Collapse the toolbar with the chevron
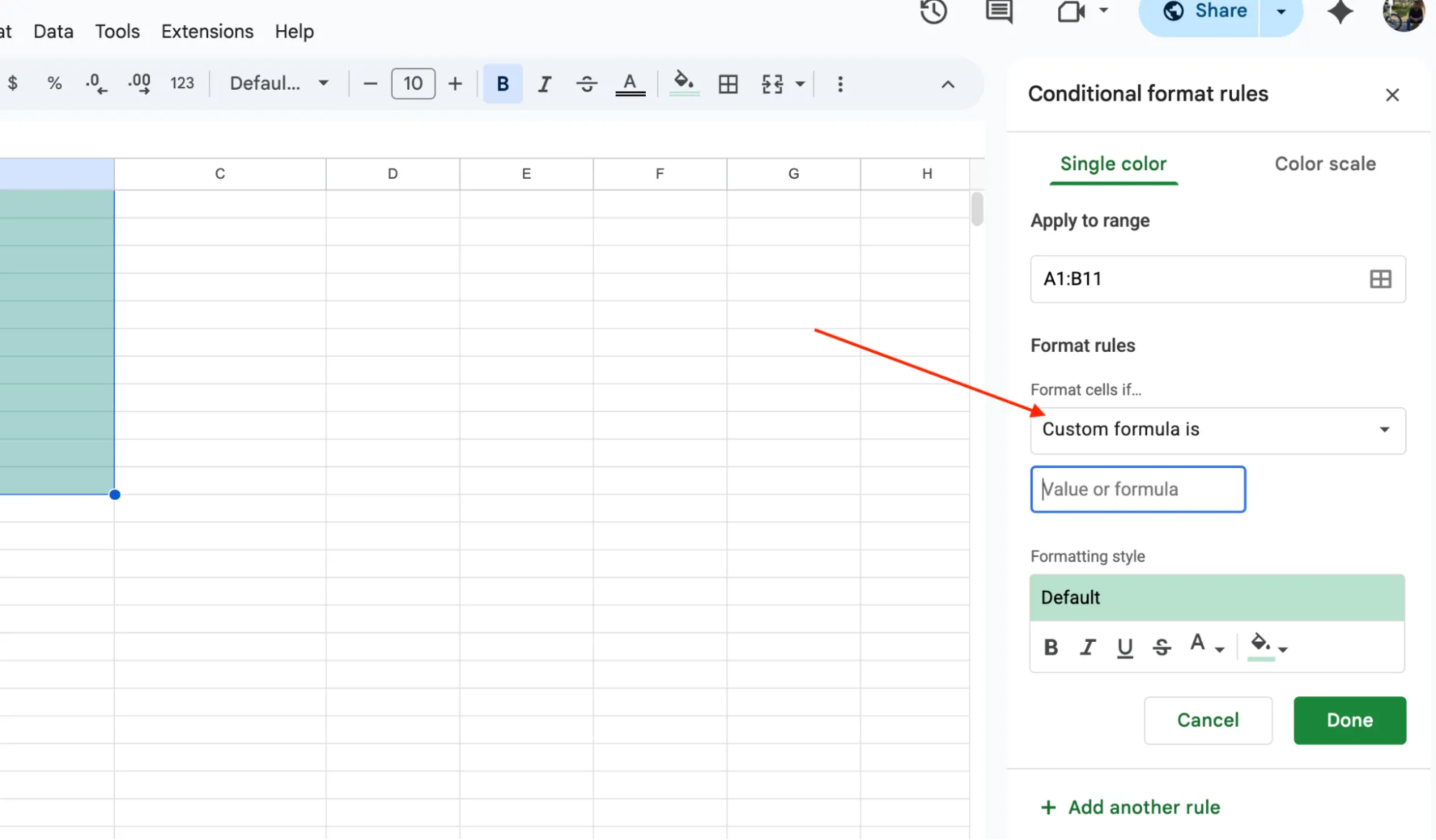Screen dimensions: 1436x840 click(948, 84)
